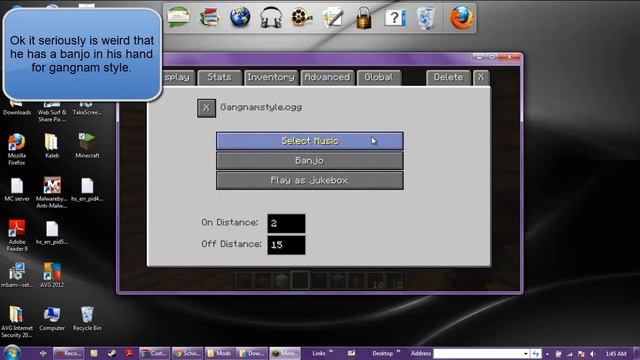Open the volume icon in system tray

pos(593,354)
